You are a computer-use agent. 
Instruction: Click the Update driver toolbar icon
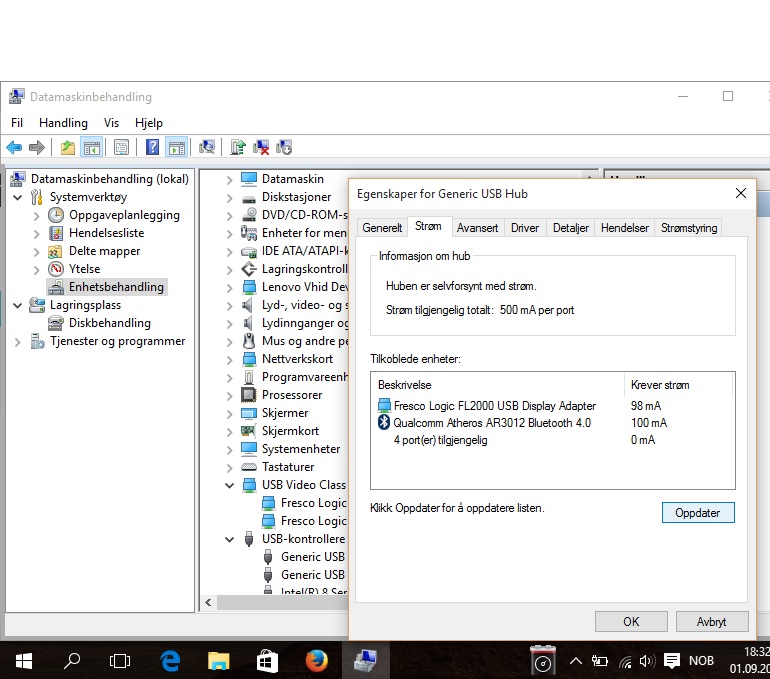coord(238,147)
